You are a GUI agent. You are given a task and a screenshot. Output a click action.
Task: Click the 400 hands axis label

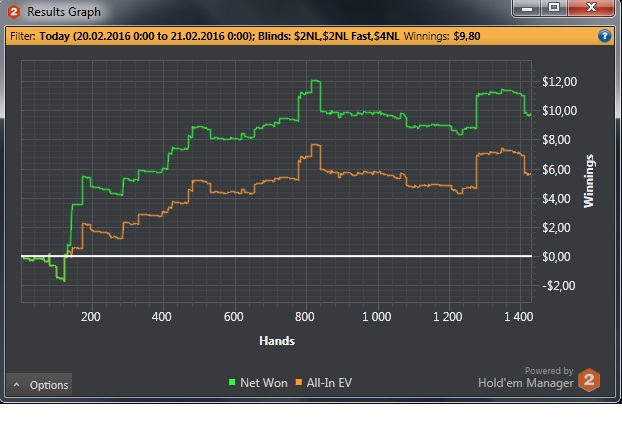tap(161, 317)
